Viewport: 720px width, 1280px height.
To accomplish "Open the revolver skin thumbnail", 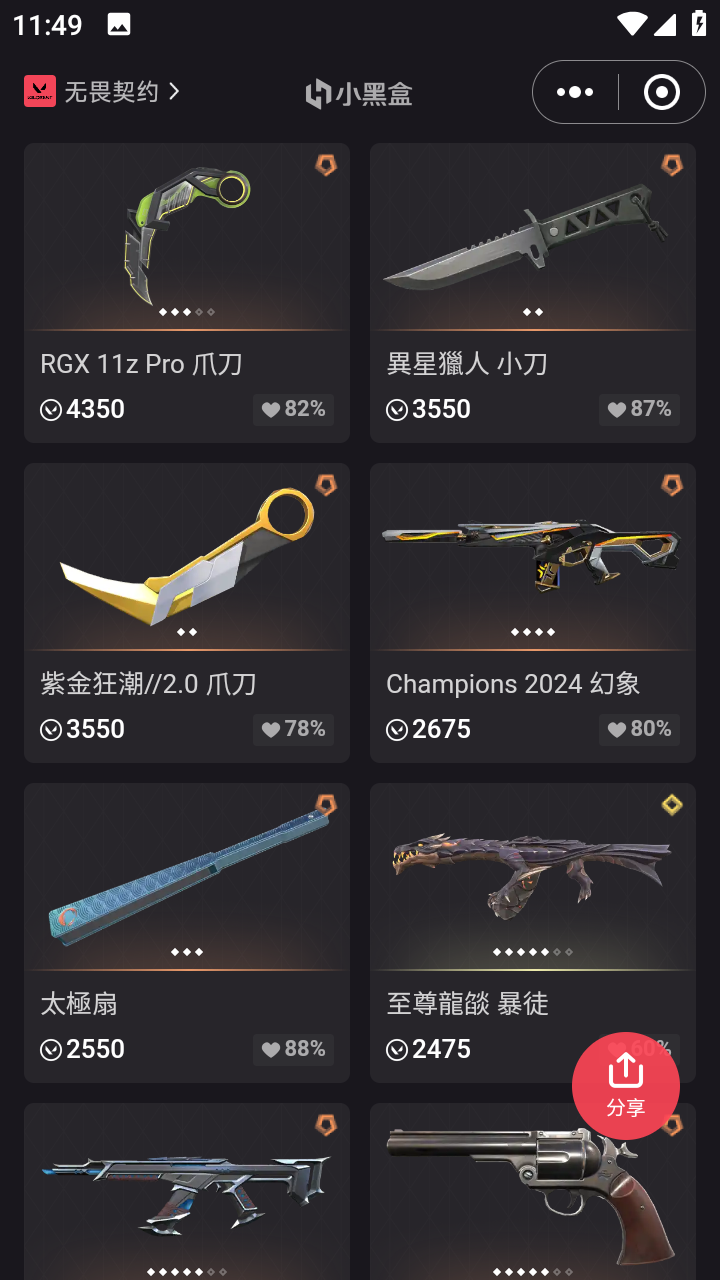I will coord(533,1190).
